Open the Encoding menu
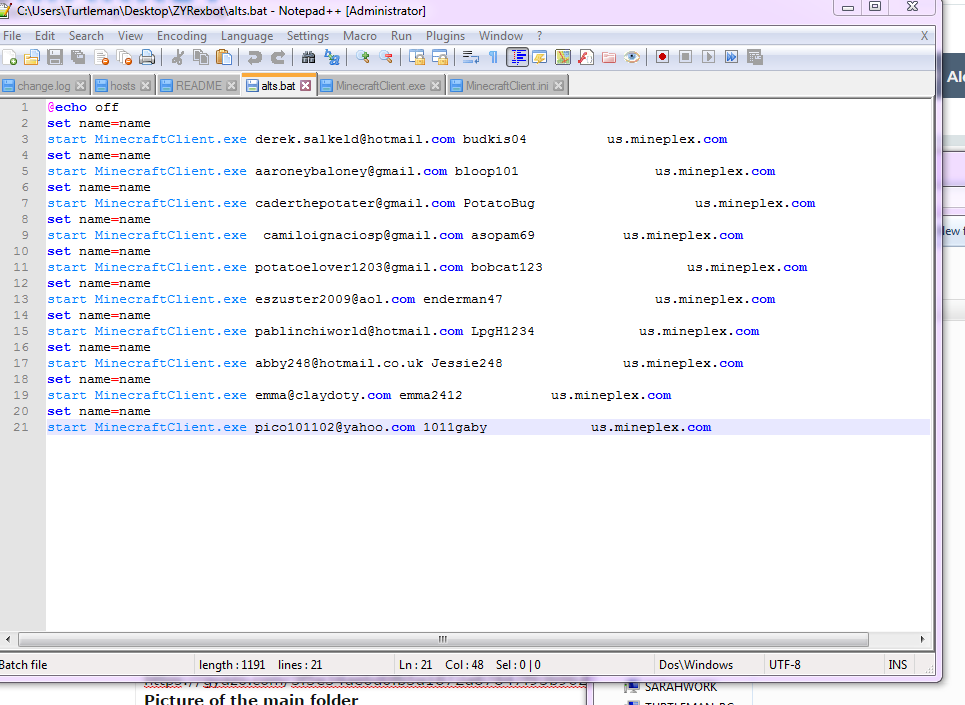This screenshot has width=965, height=705. [x=182, y=36]
